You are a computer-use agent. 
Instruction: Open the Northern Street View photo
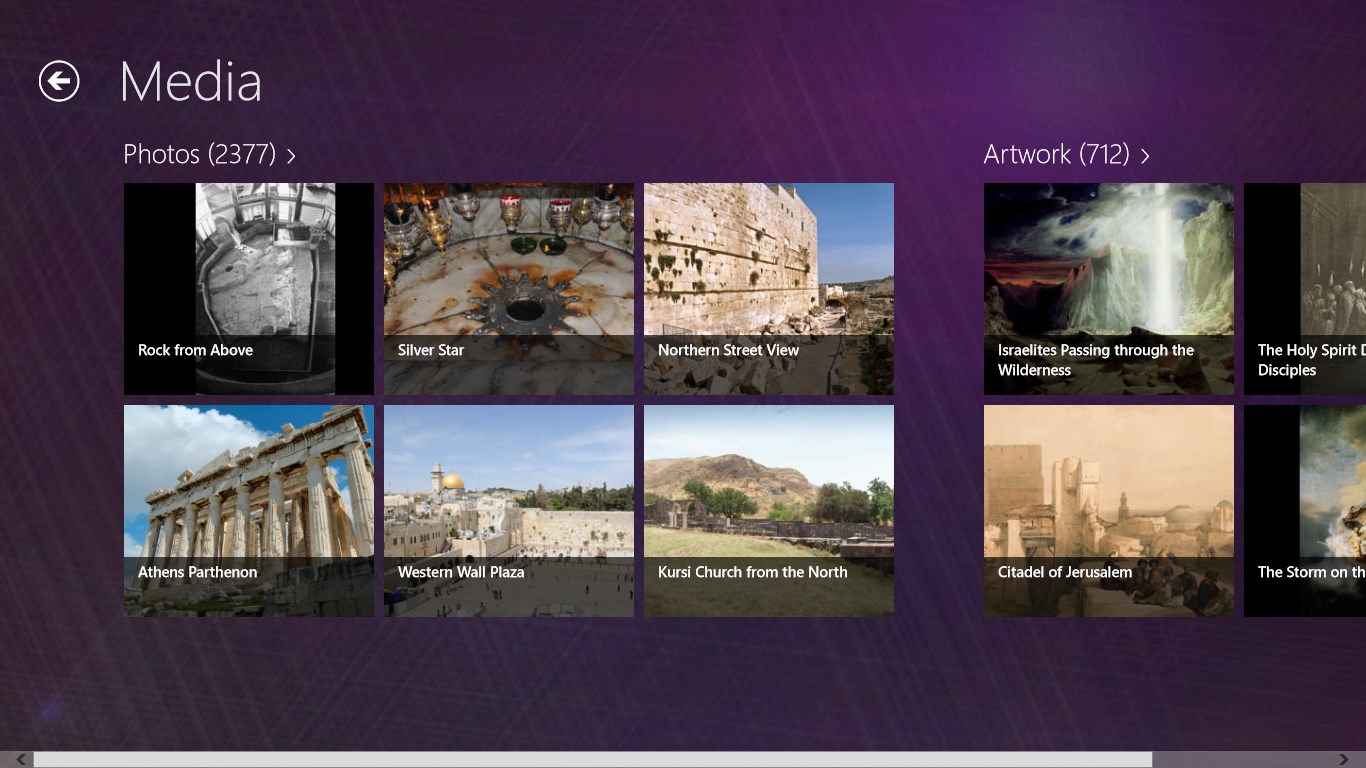769,289
